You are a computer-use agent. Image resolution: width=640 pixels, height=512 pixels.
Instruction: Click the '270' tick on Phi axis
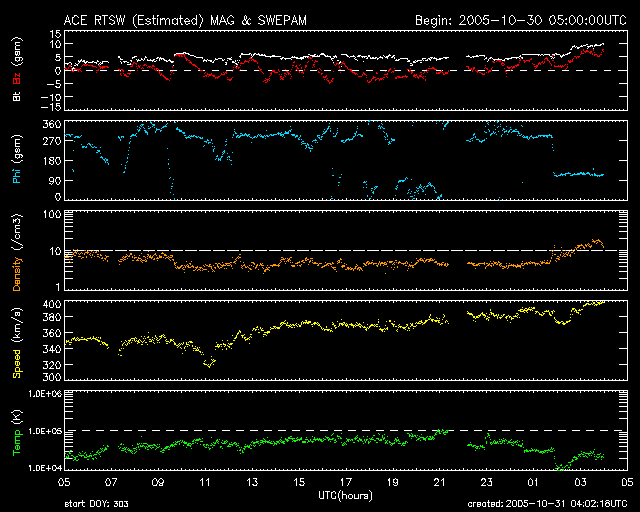(x=52, y=141)
